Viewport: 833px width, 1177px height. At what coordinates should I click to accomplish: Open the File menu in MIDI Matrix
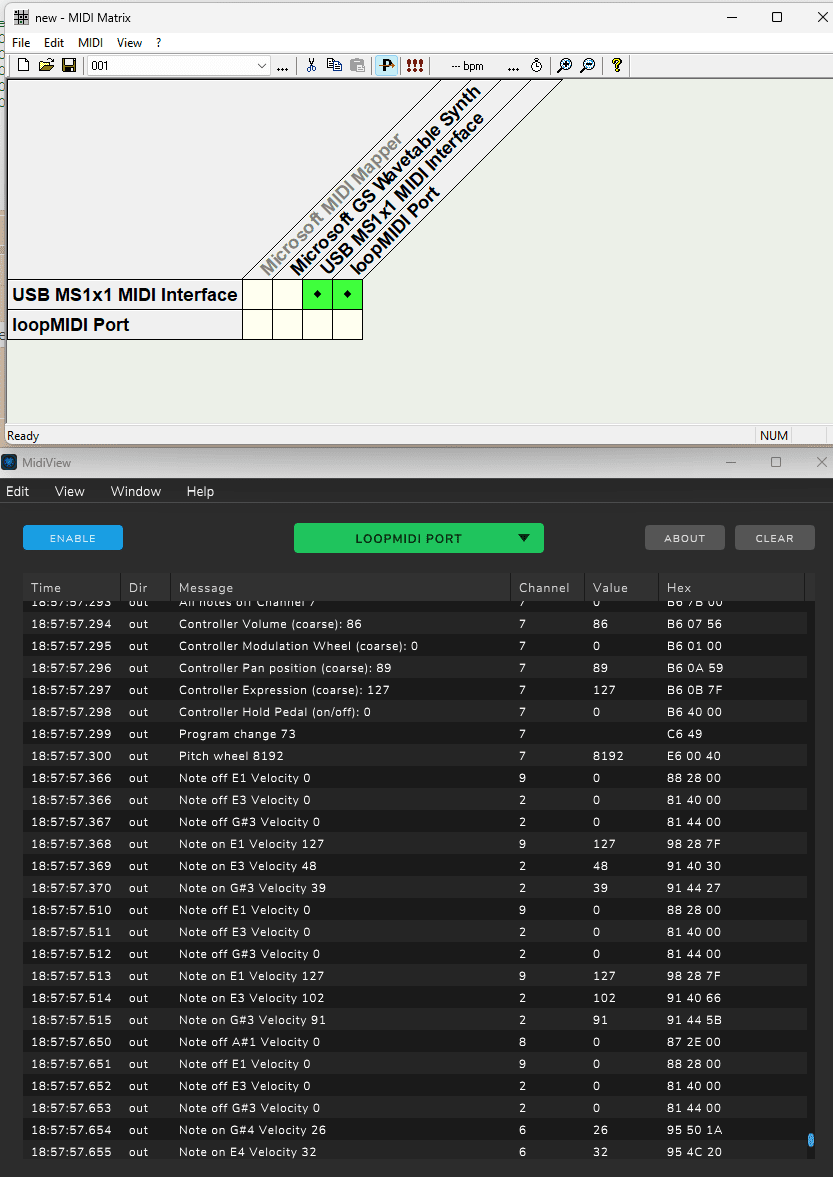coord(21,43)
